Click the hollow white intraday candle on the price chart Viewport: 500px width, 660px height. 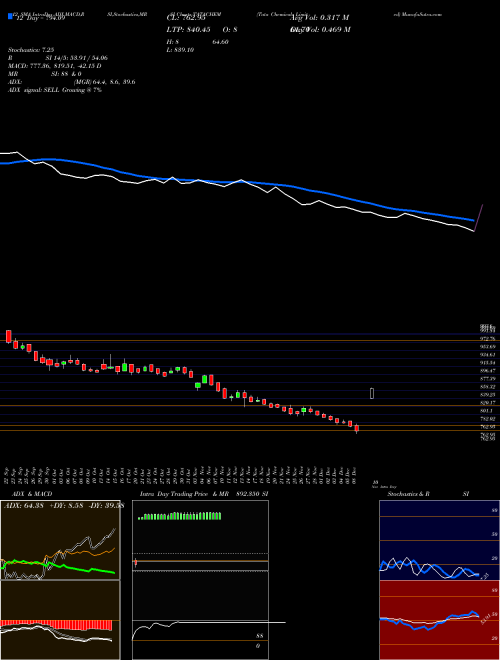click(372, 393)
